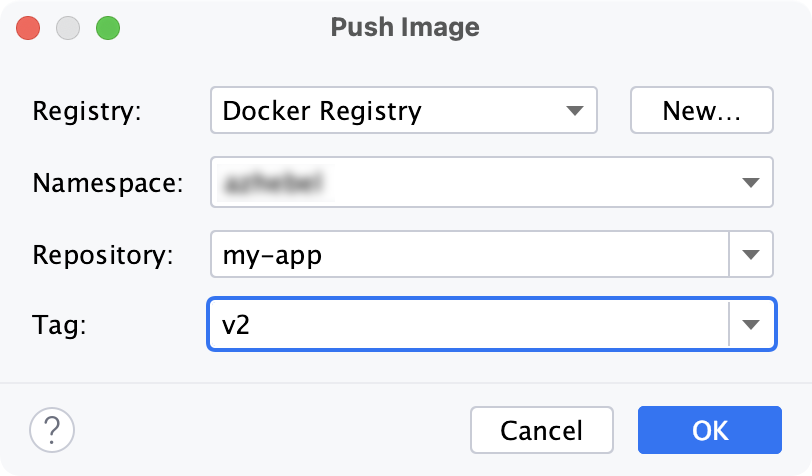Show the Tag suggestions dropdown arrow

point(751,324)
